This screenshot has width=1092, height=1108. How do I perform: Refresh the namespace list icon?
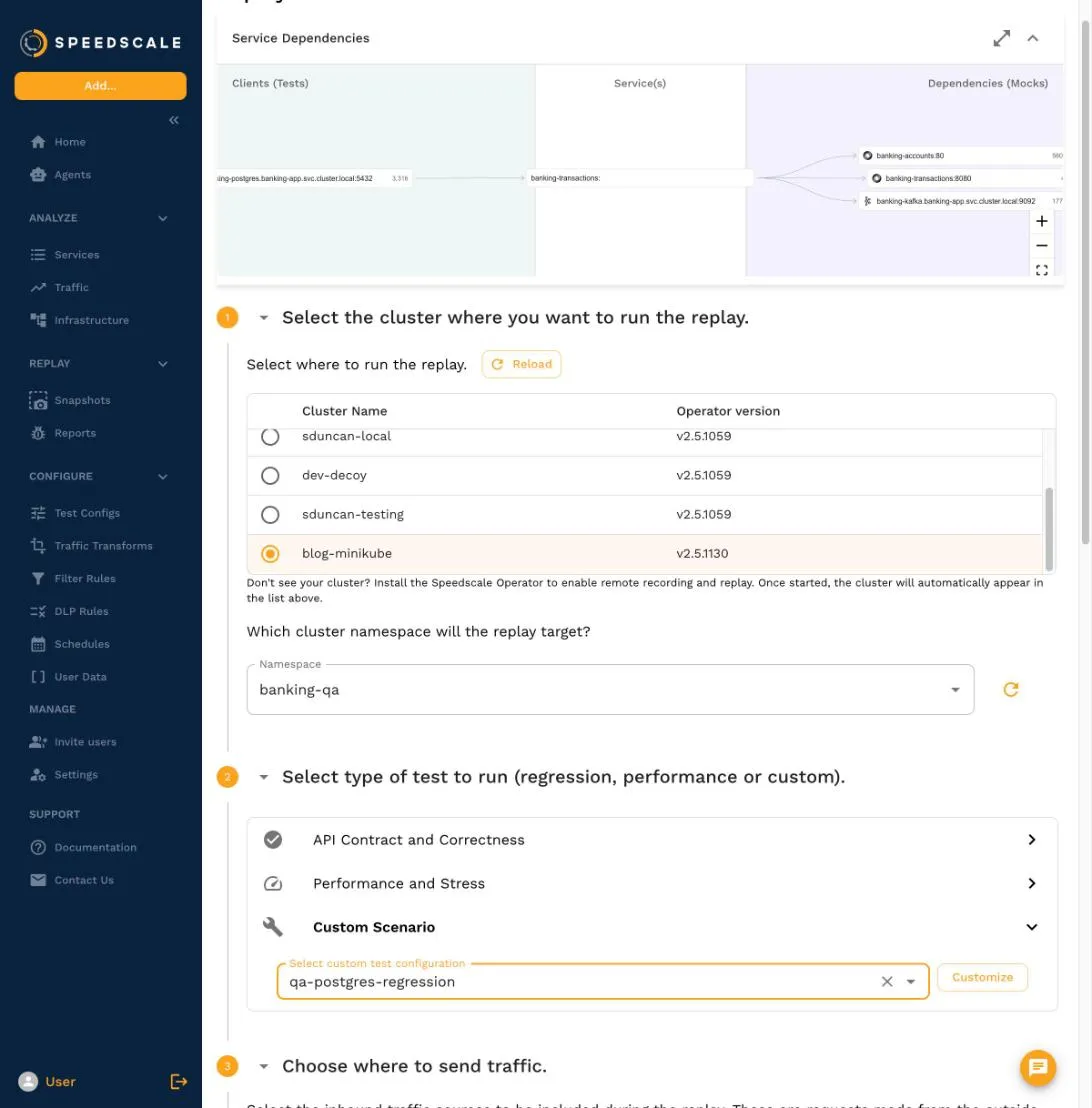1011,690
